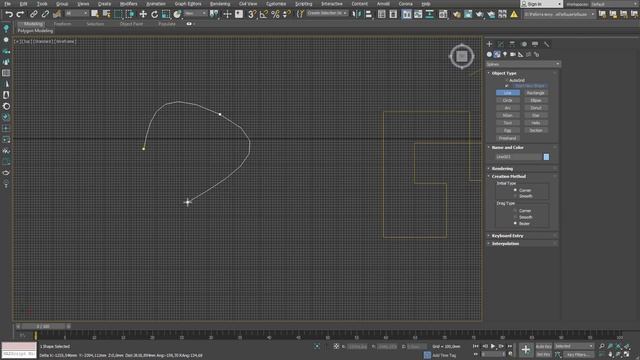Click the Arc shape button
This screenshot has height=360, width=640.
(507, 108)
